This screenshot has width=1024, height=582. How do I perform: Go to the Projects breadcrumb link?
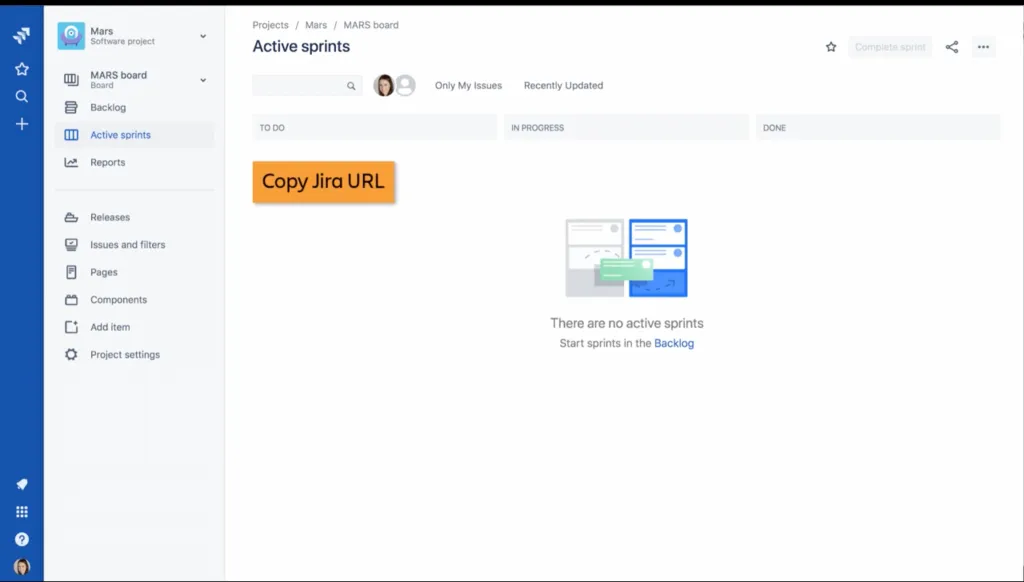coord(270,25)
